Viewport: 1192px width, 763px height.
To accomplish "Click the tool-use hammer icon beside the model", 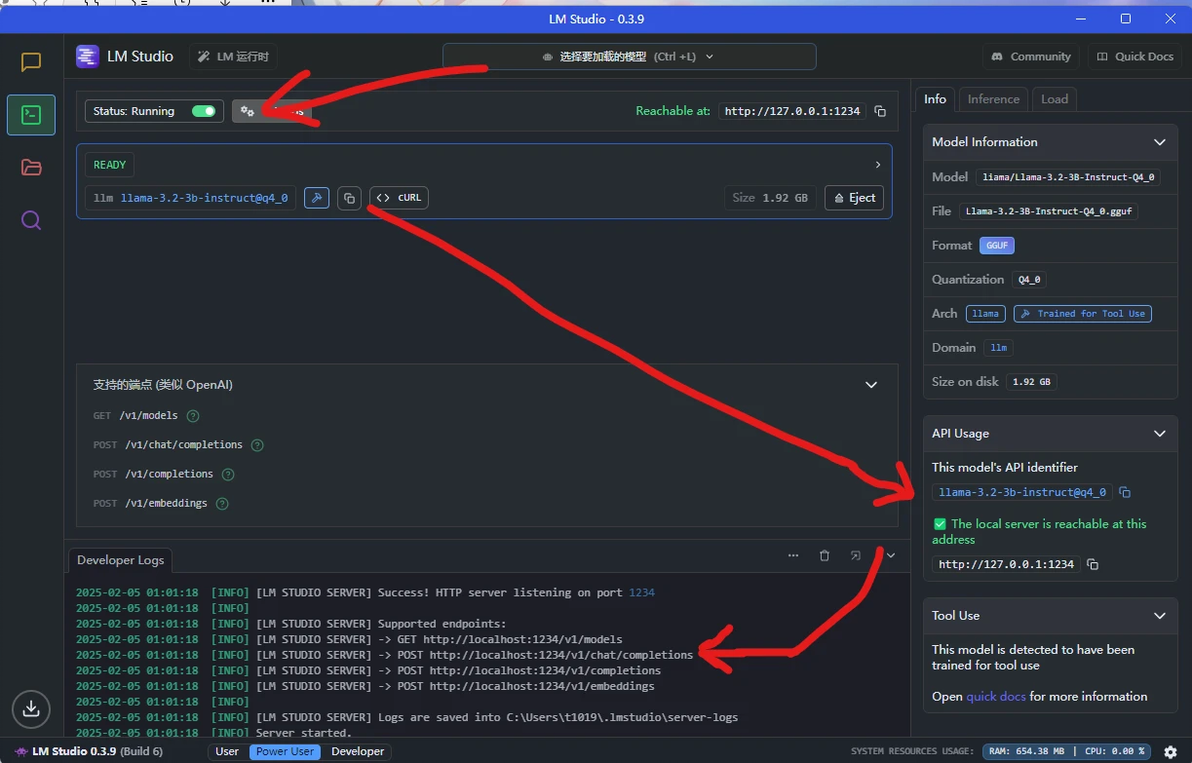I will [x=316, y=198].
